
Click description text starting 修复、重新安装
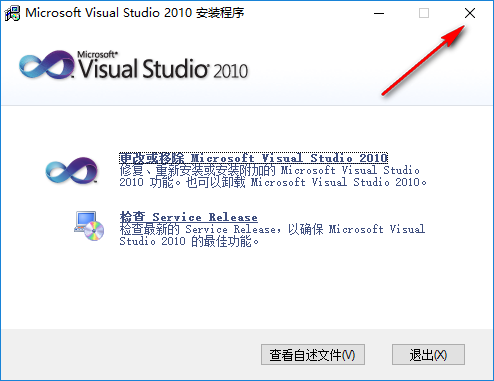(x=273, y=176)
